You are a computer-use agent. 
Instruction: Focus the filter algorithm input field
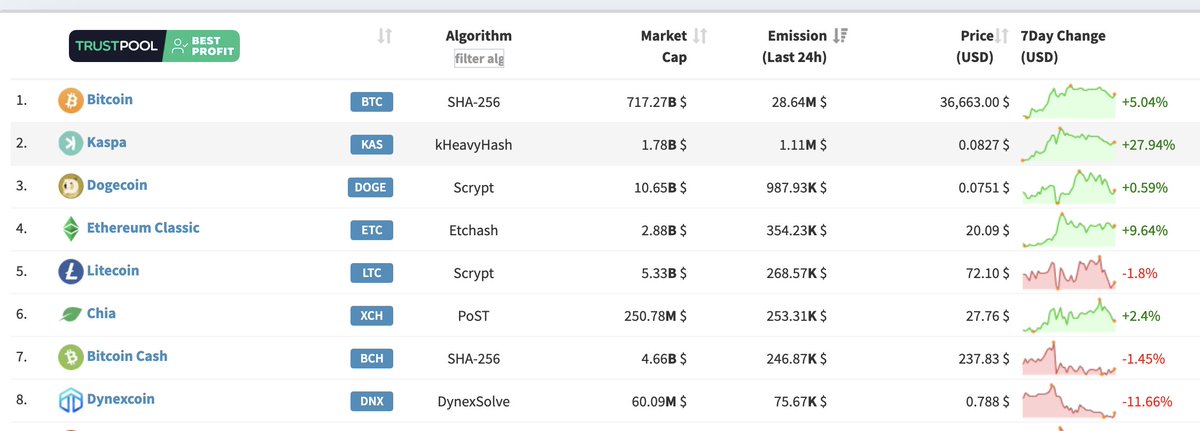tap(479, 58)
